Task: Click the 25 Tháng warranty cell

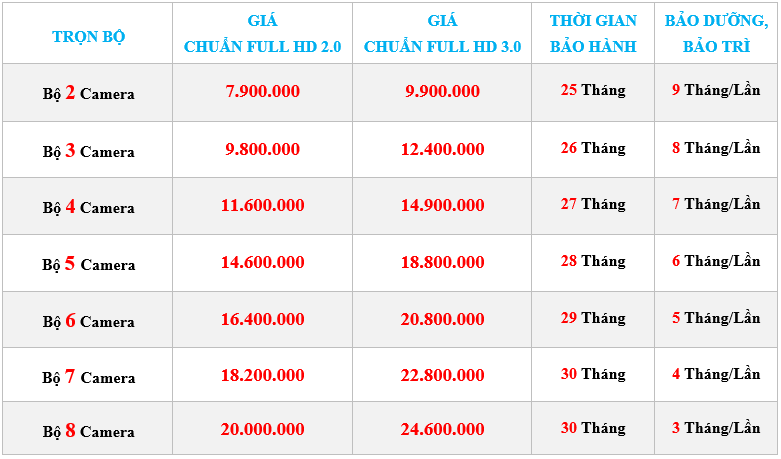Action: pyautogui.click(x=593, y=90)
